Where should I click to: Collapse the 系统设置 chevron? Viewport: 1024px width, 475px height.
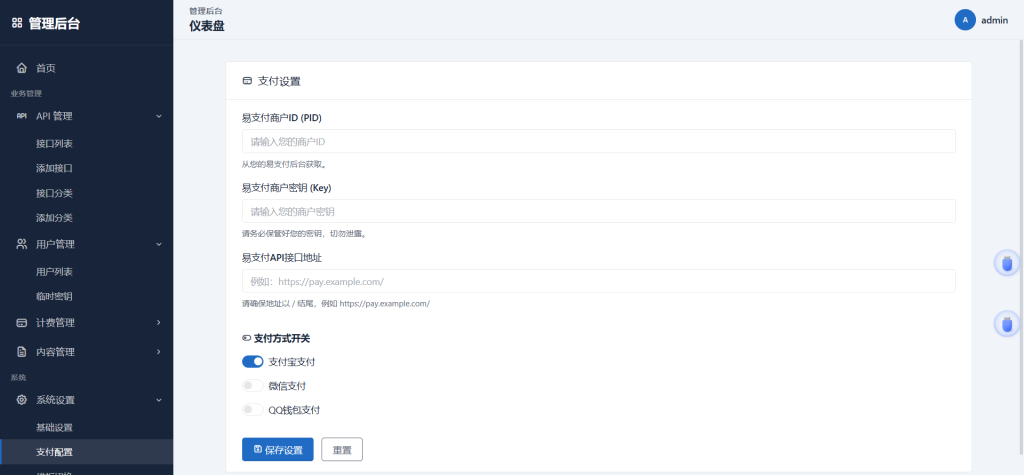159,400
